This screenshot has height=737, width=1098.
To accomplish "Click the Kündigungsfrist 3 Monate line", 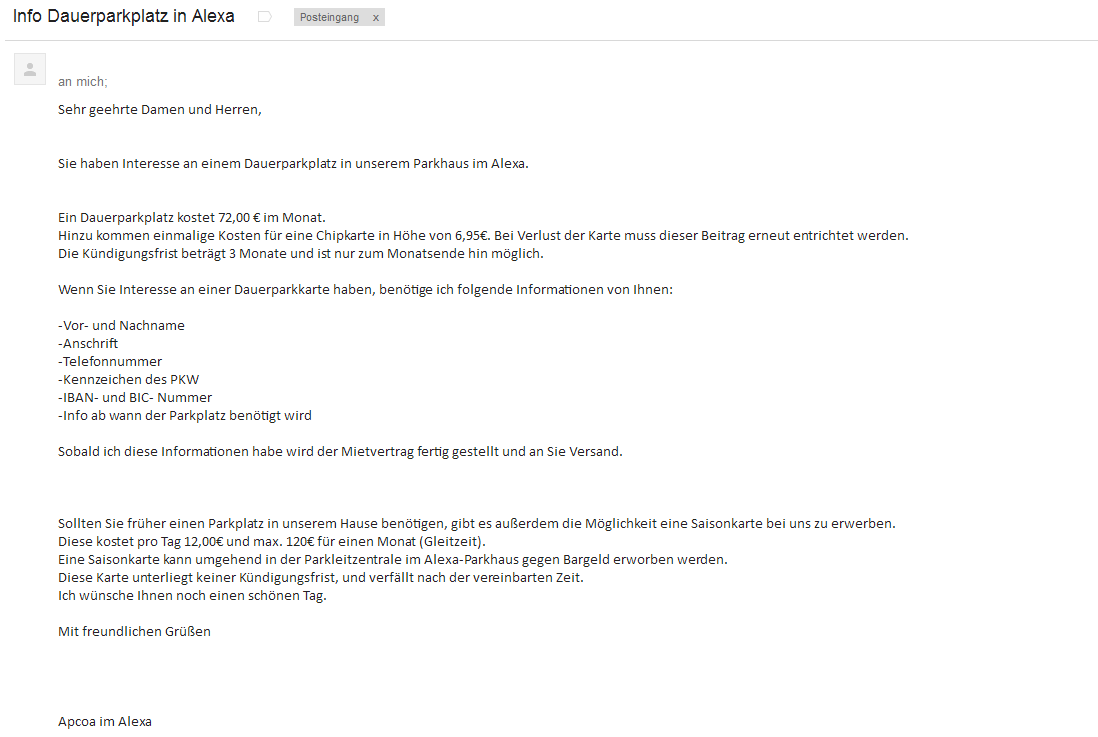I will [x=300, y=253].
